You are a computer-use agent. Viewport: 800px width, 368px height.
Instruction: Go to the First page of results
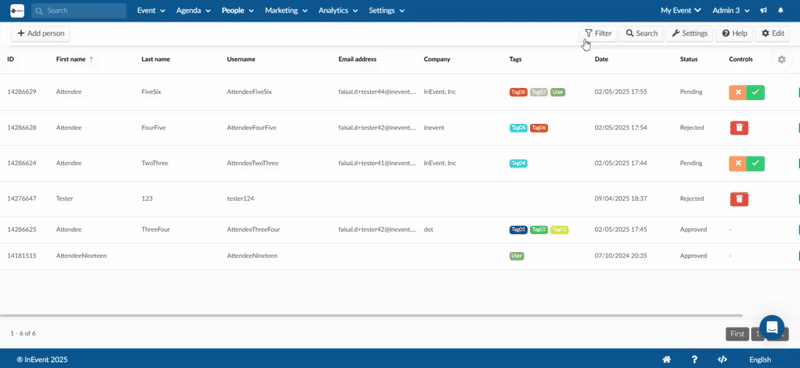tap(737, 334)
